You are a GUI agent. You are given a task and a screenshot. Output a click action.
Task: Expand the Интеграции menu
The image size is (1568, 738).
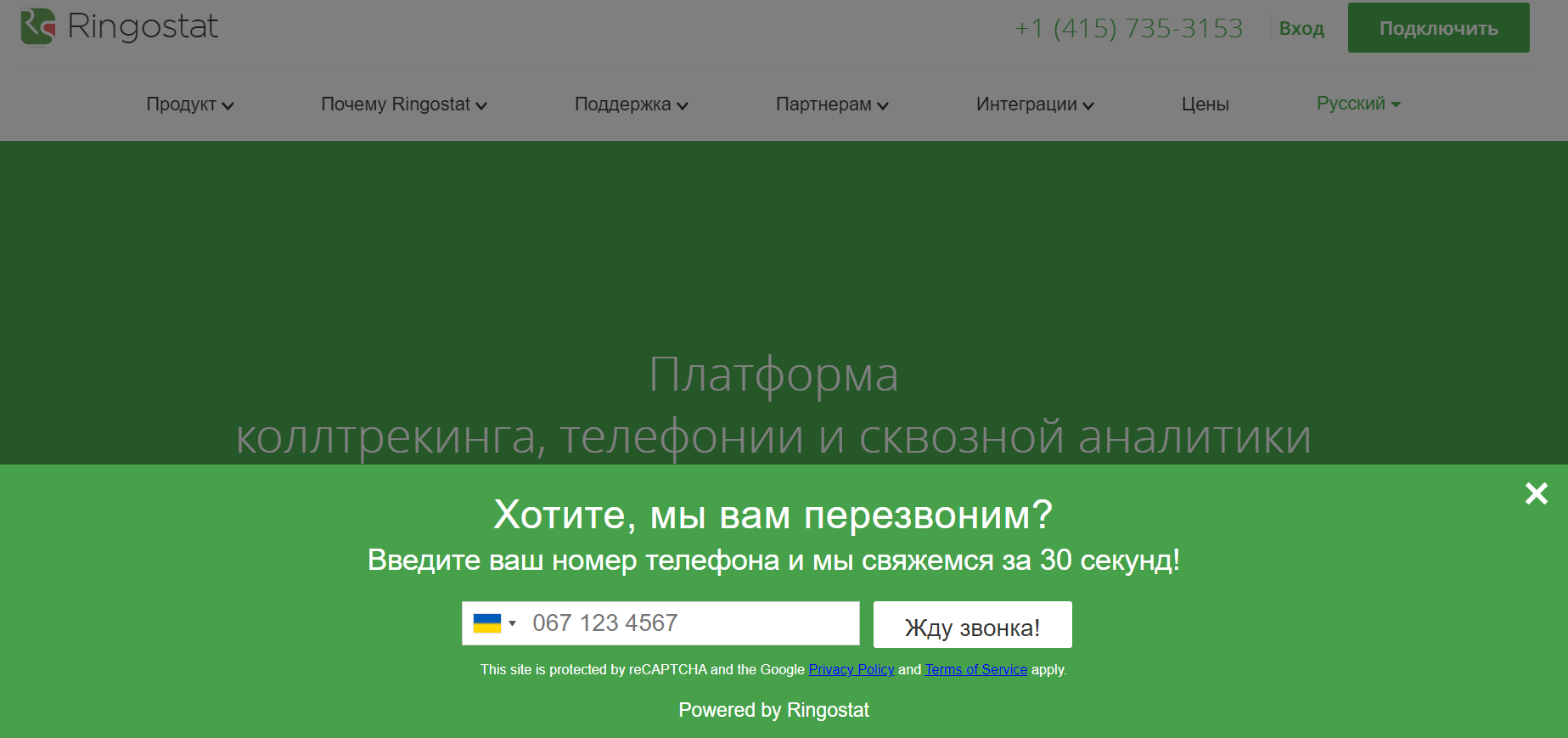pos(1035,104)
